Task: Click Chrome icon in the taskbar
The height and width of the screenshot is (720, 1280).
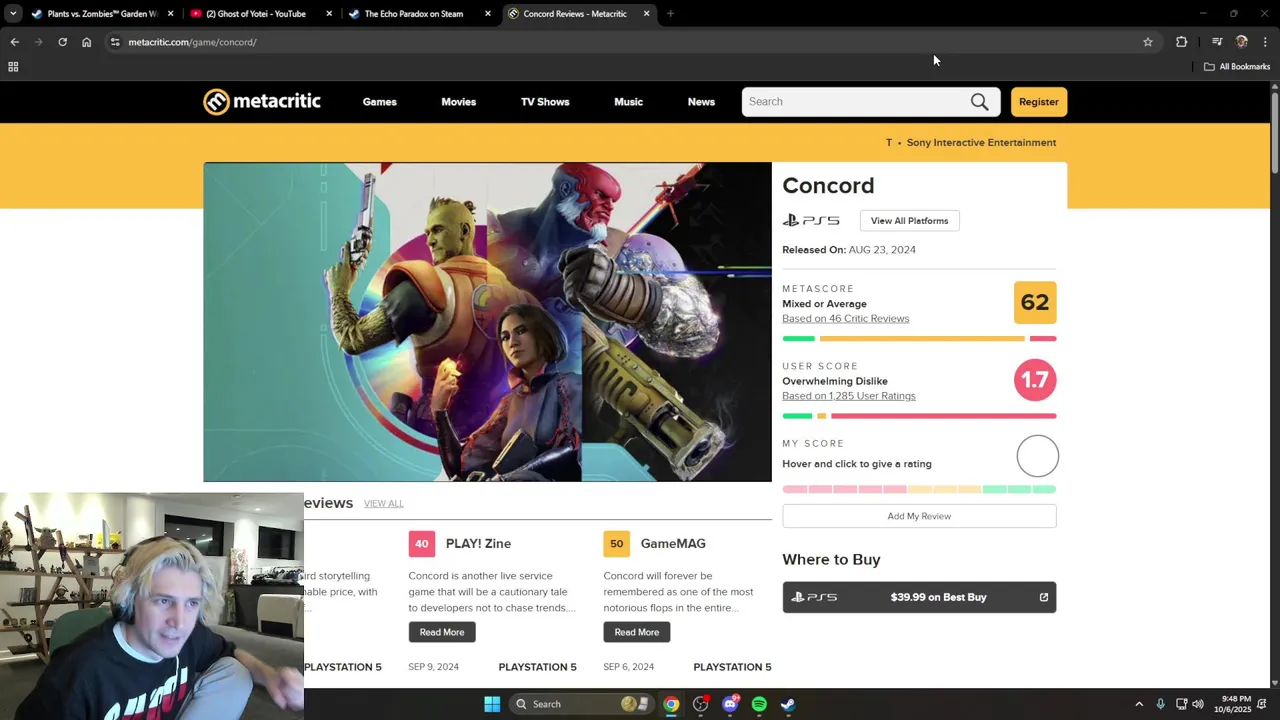Action: click(x=671, y=704)
